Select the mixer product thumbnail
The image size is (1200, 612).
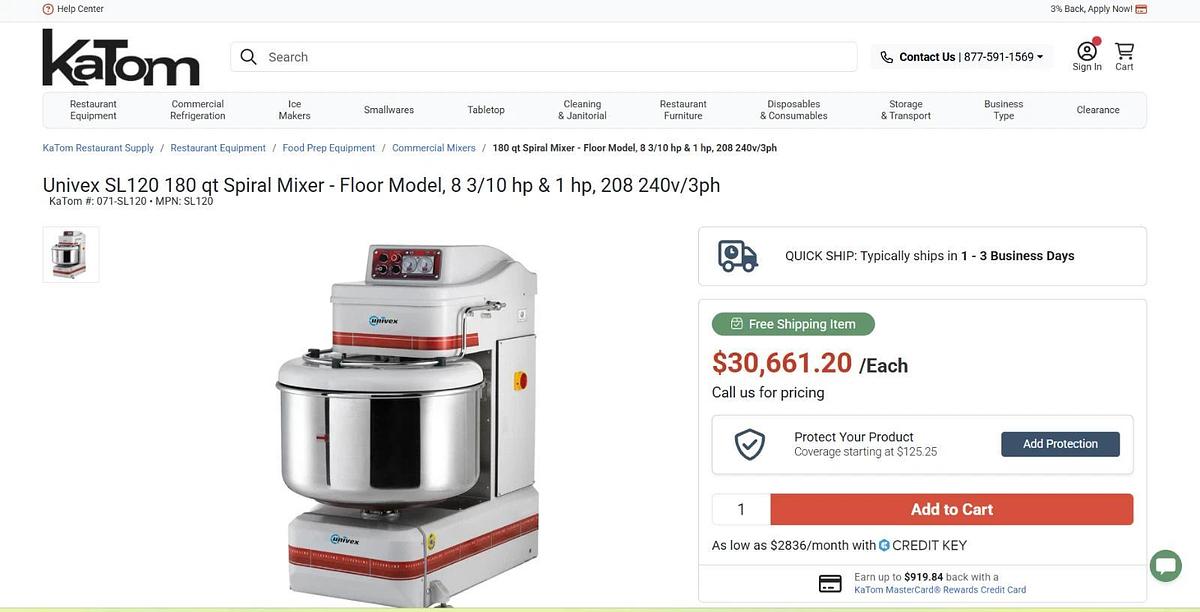70,254
